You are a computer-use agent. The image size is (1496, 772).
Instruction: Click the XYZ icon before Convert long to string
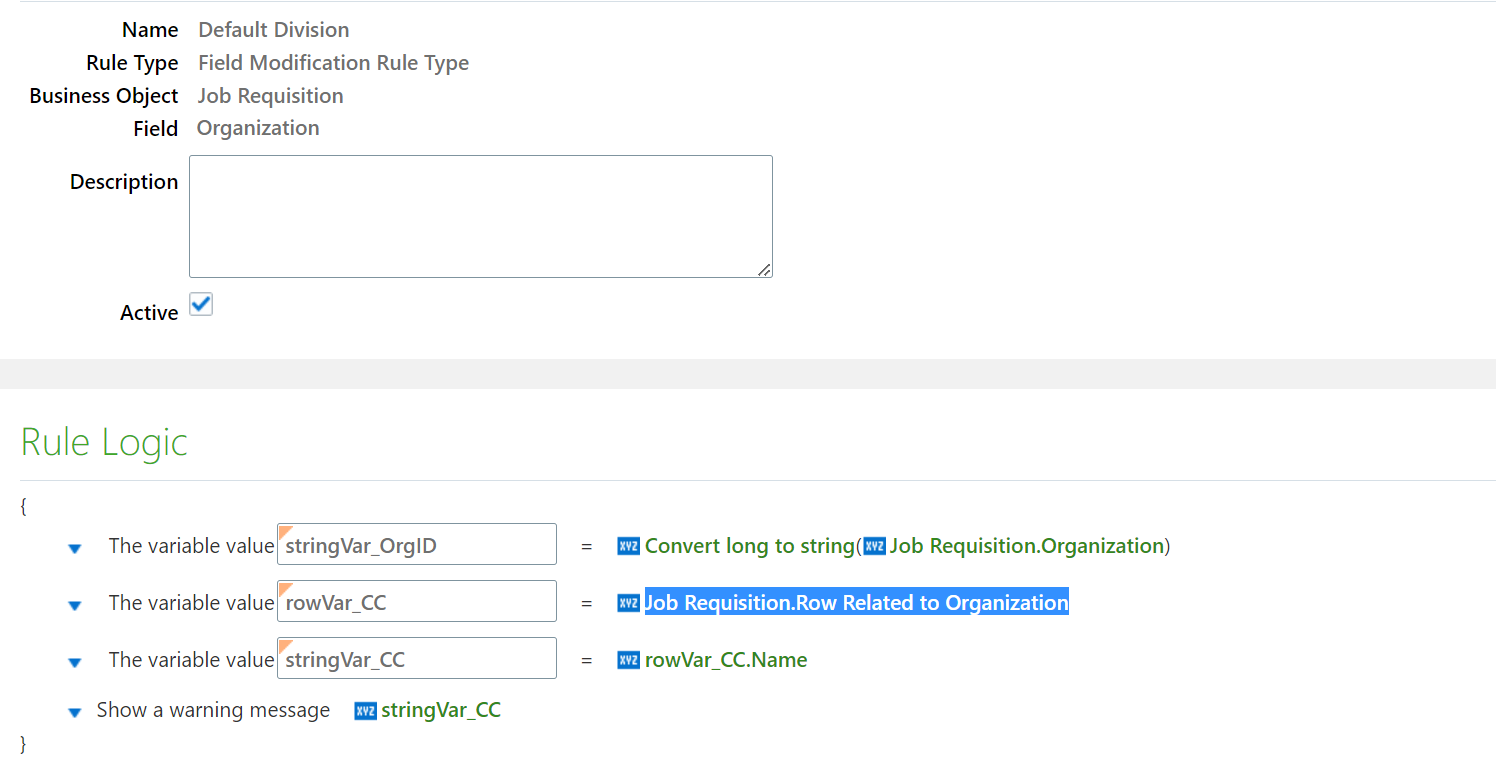[629, 546]
